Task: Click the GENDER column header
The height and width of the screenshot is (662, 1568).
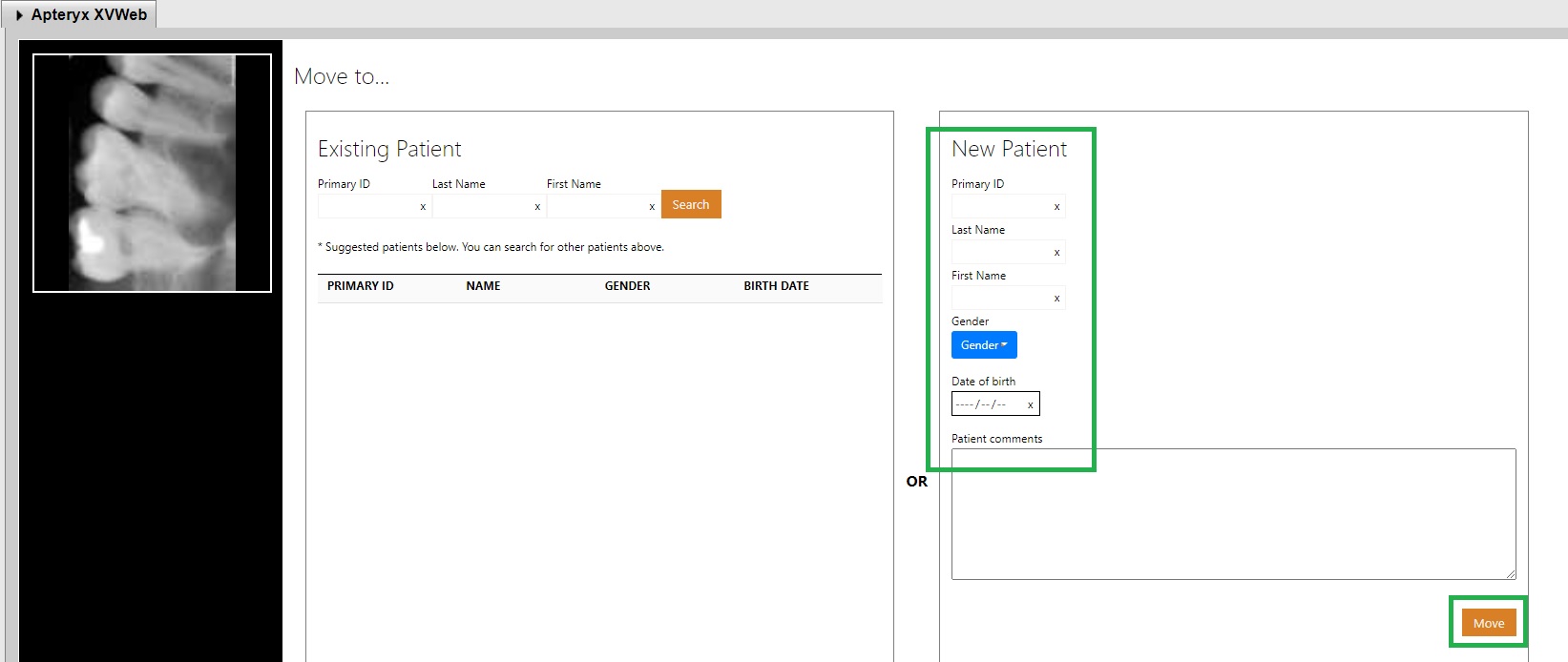Action: pos(627,286)
